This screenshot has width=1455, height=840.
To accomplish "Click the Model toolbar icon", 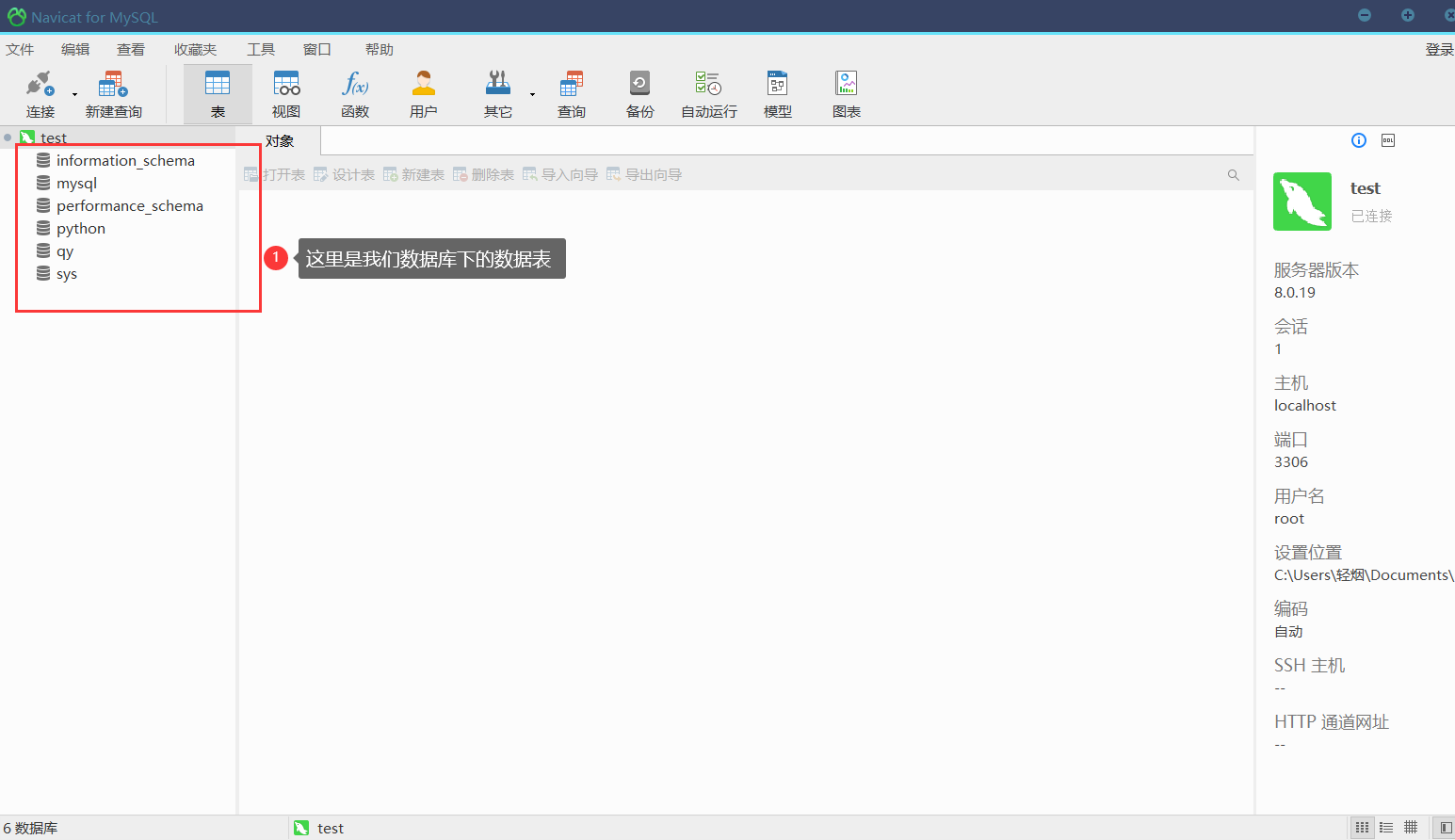I will [777, 85].
